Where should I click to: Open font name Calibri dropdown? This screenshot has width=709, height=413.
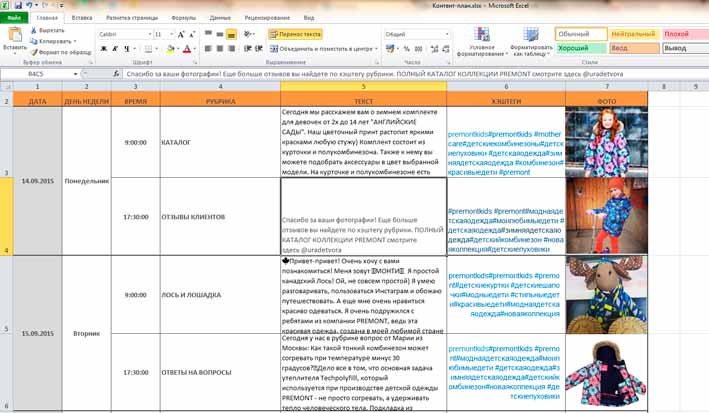(150, 34)
